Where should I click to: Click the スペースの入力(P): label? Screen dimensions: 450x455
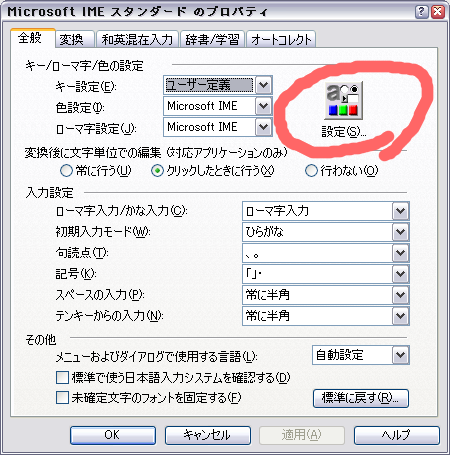point(100,295)
